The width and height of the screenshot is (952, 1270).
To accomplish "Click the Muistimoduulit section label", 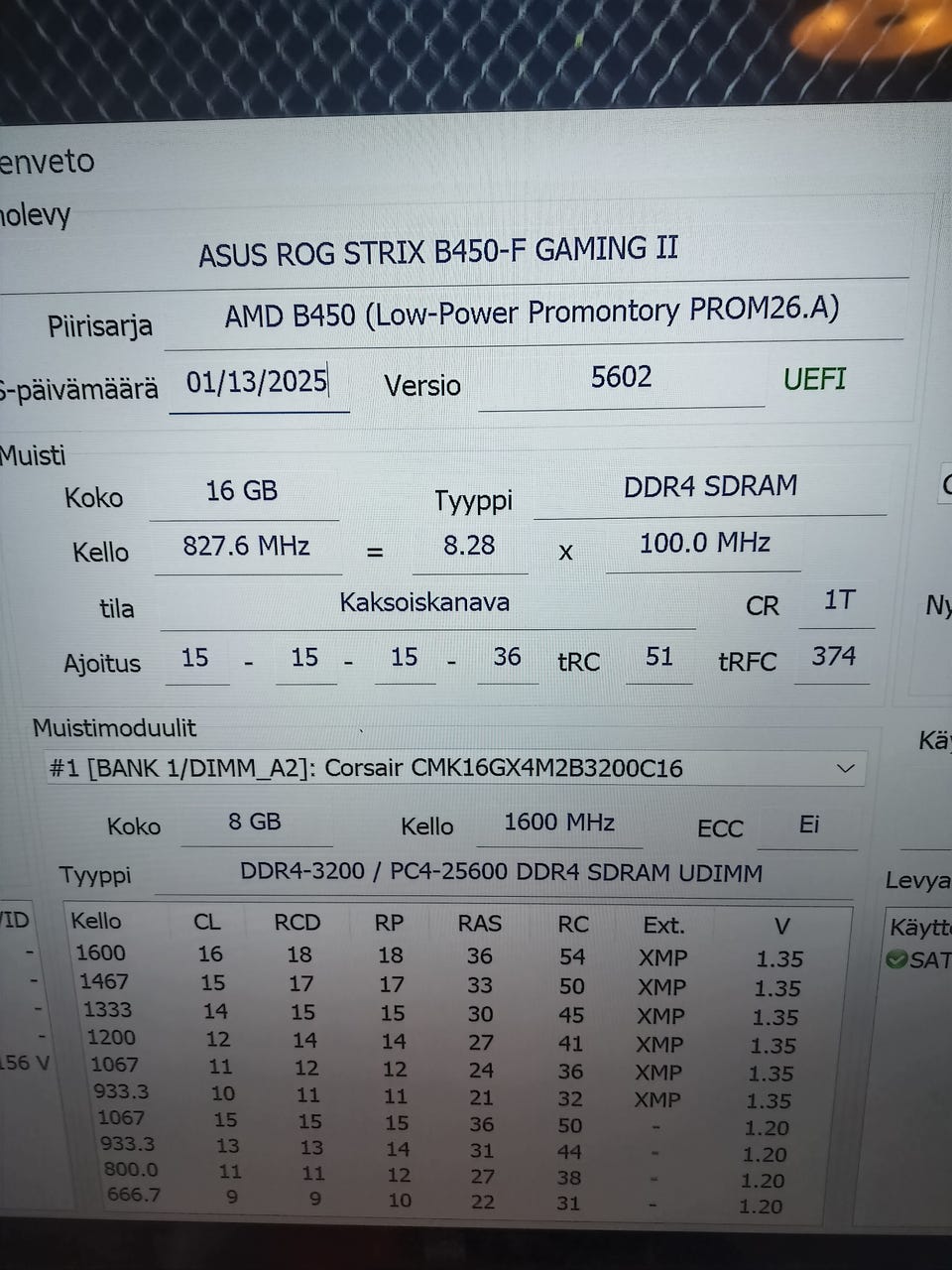I will pos(114,728).
